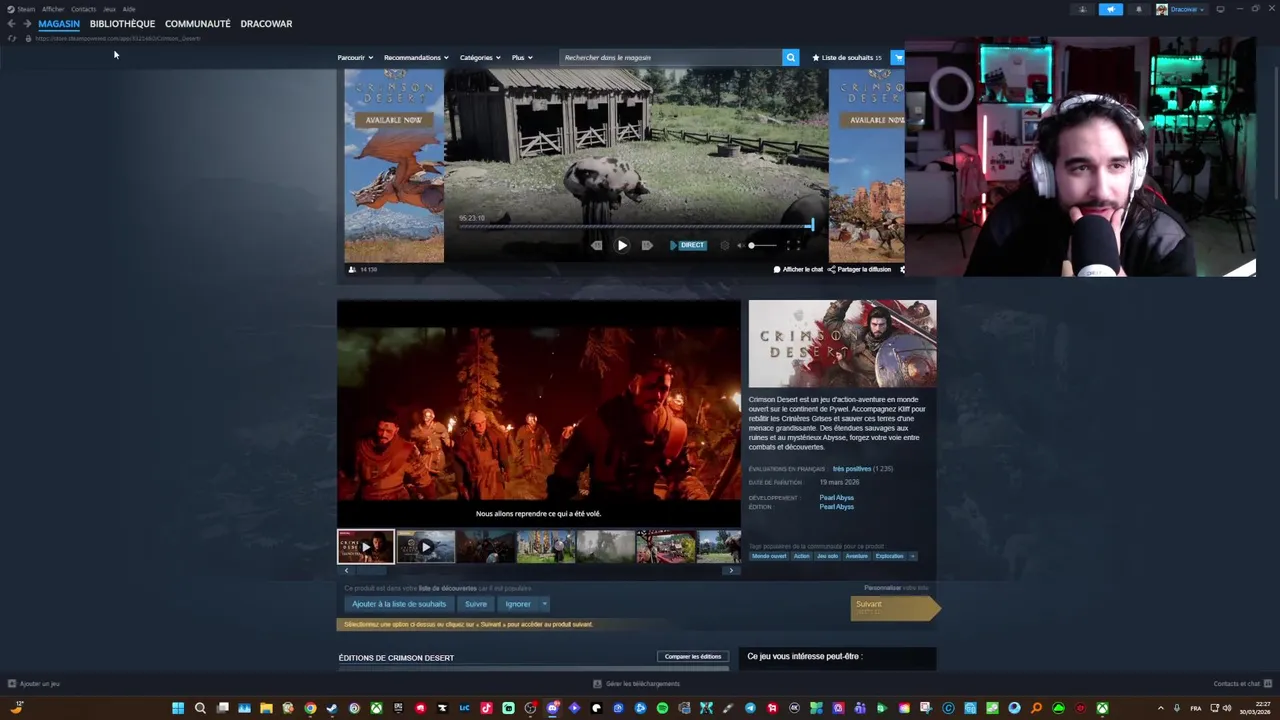This screenshot has height=720, width=1280.
Task: Select the second trailer thumbnail
Action: coord(426,547)
